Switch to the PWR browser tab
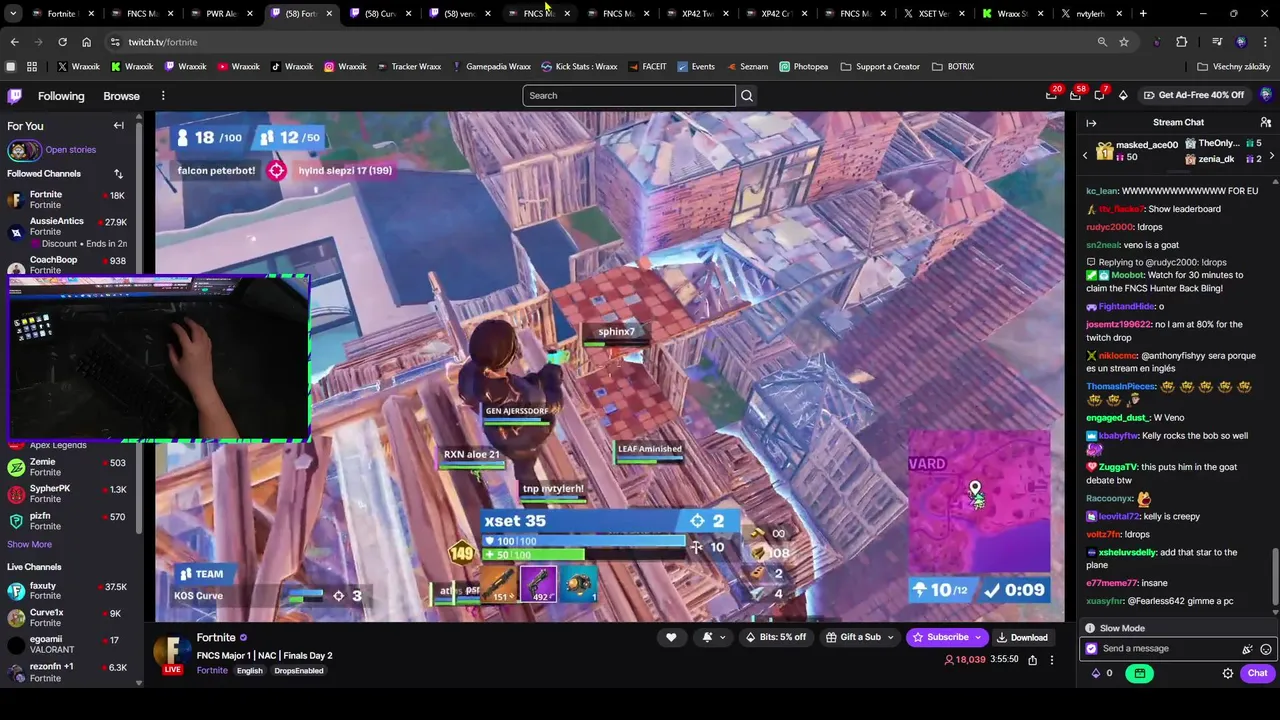The width and height of the screenshot is (1280, 720). (x=220, y=14)
